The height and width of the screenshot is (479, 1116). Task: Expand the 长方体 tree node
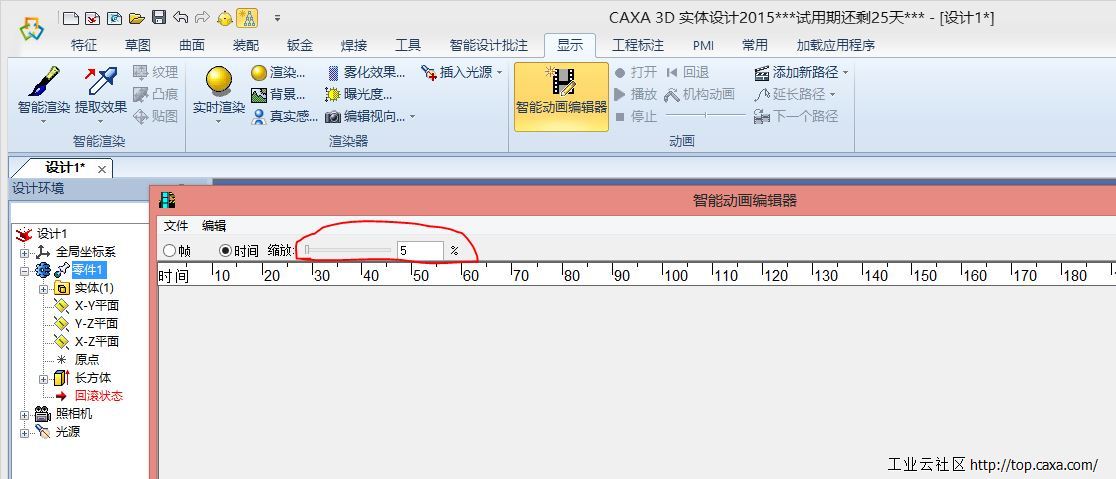(43, 379)
